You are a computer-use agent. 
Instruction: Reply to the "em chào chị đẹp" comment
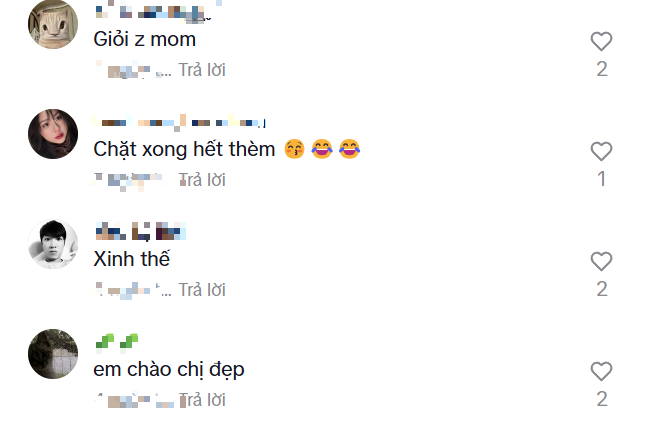click(202, 400)
